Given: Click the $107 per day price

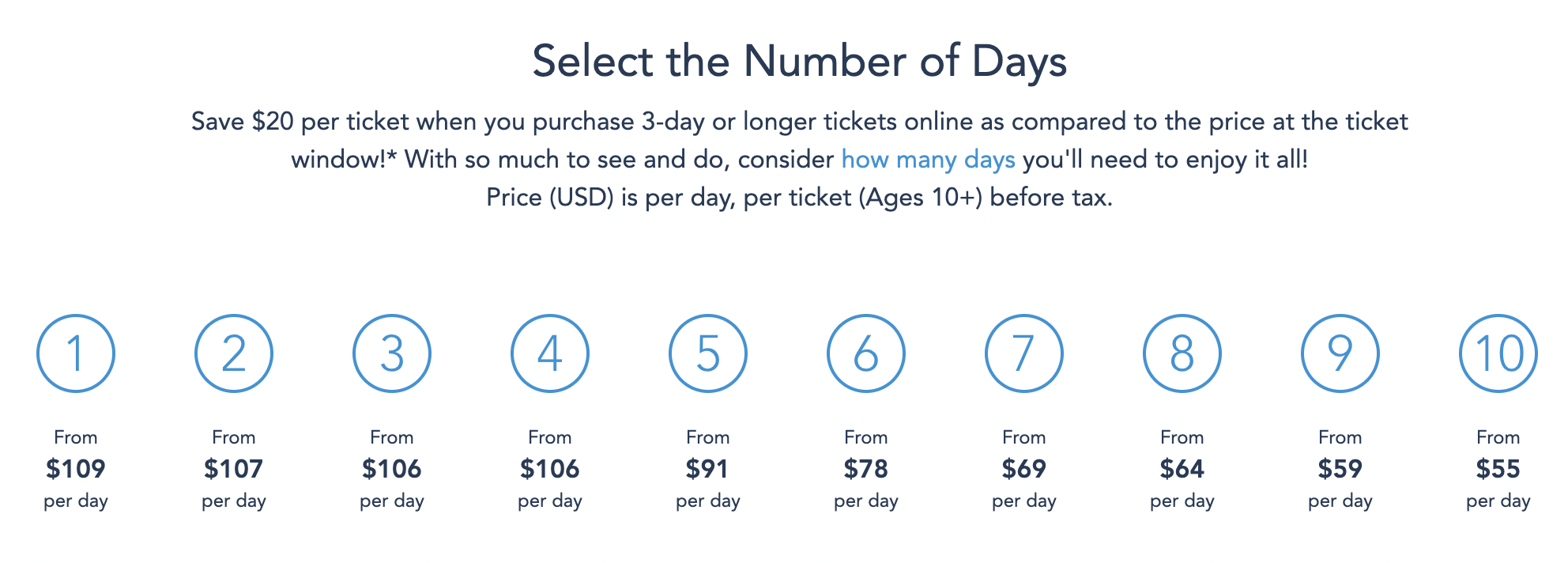Looking at the screenshot, I should point(234,469).
